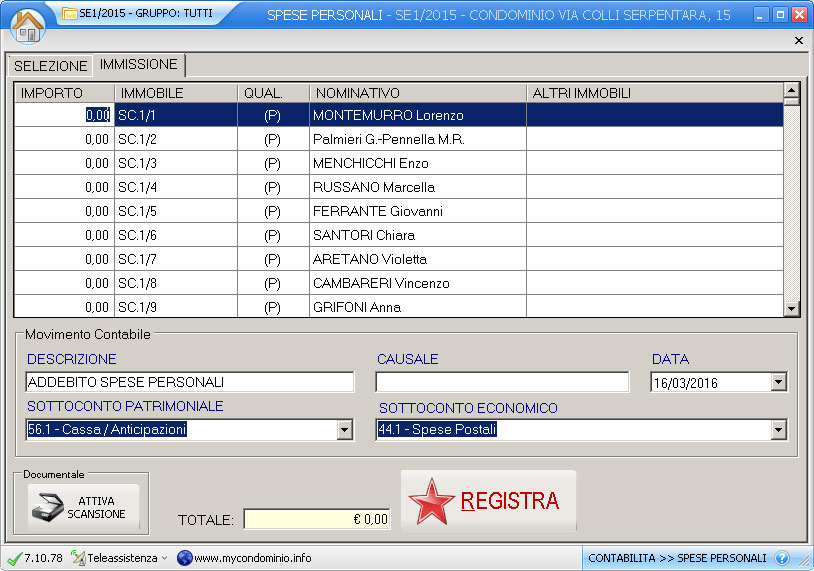Expand the Sottoconto Economico dropdown
Viewport: 814px width, 571px height.
(779, 430)
